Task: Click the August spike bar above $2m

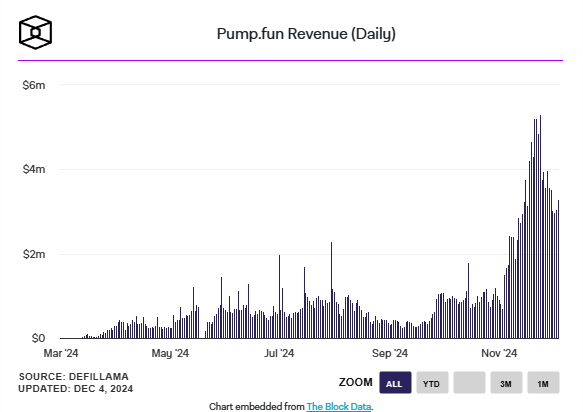Action: (x=331, y=290)
